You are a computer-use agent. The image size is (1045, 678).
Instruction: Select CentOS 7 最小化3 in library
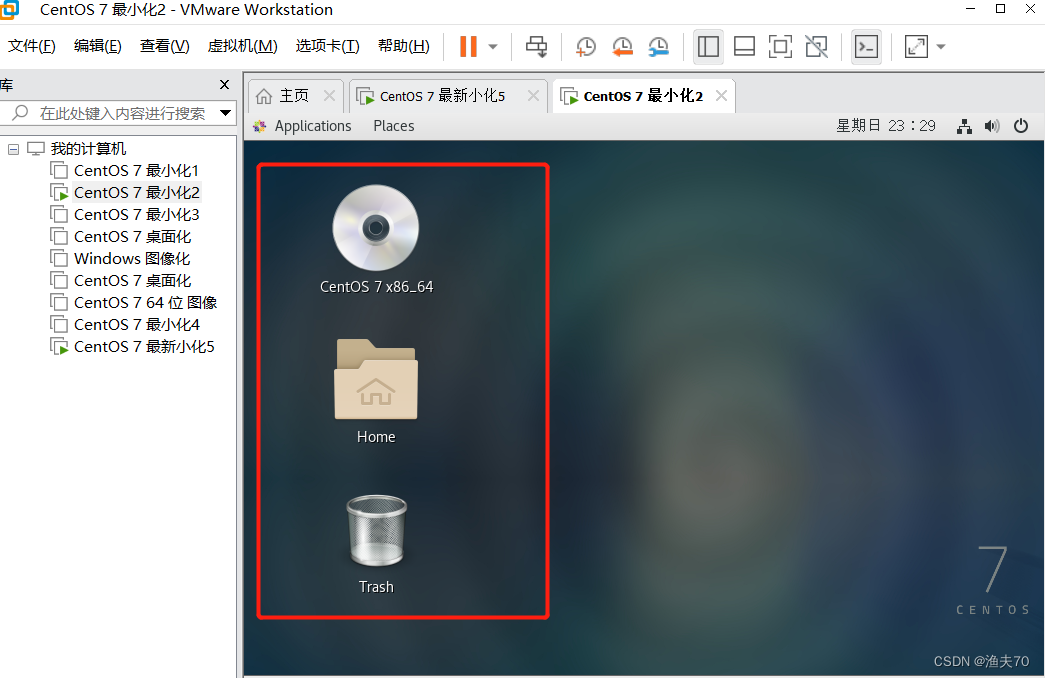[137, 215]
